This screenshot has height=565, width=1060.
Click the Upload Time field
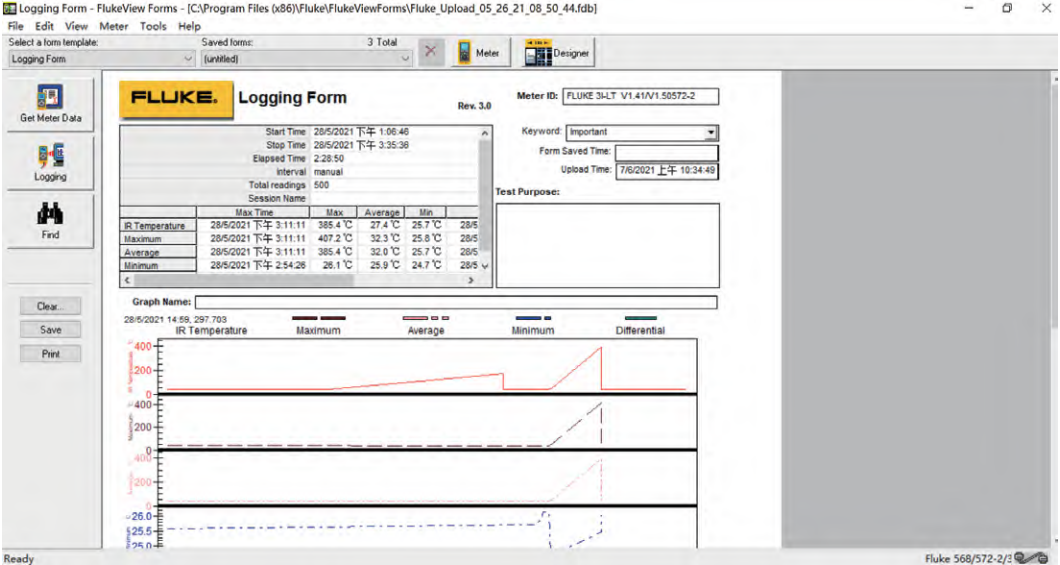(667, 170)
